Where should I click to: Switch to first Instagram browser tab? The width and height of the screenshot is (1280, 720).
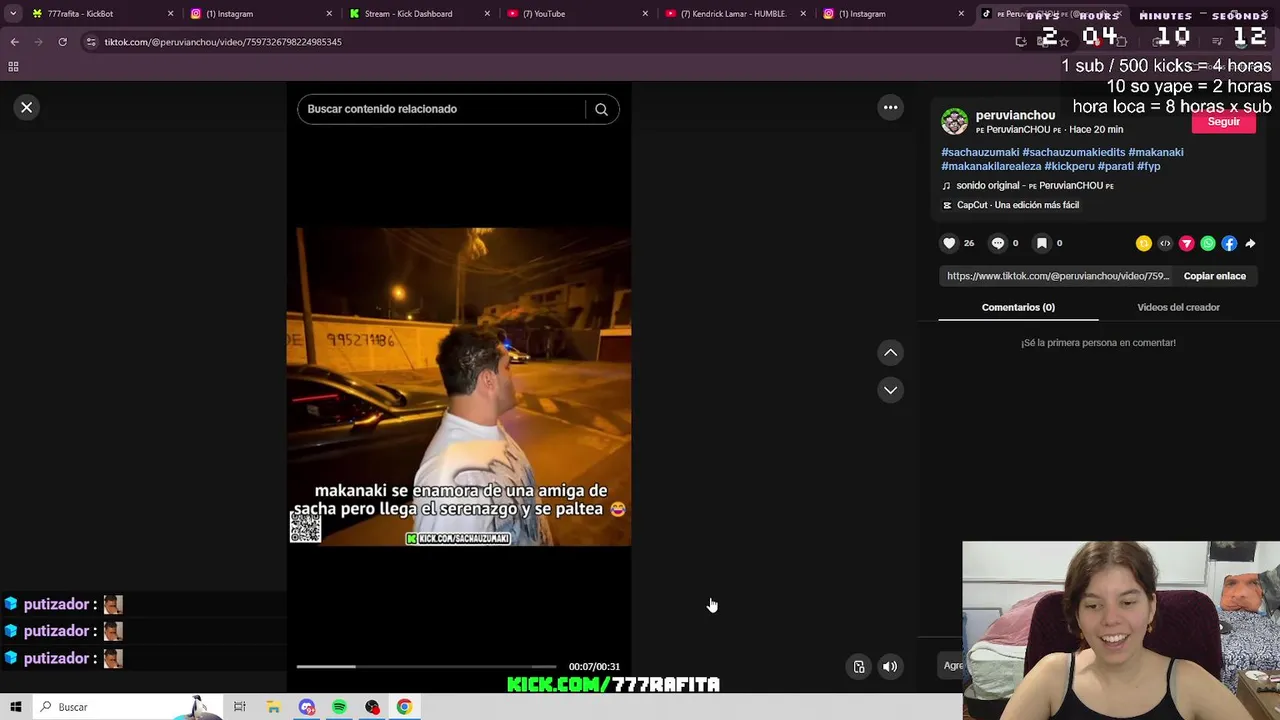pyautogui.click(x=260, y=14)
